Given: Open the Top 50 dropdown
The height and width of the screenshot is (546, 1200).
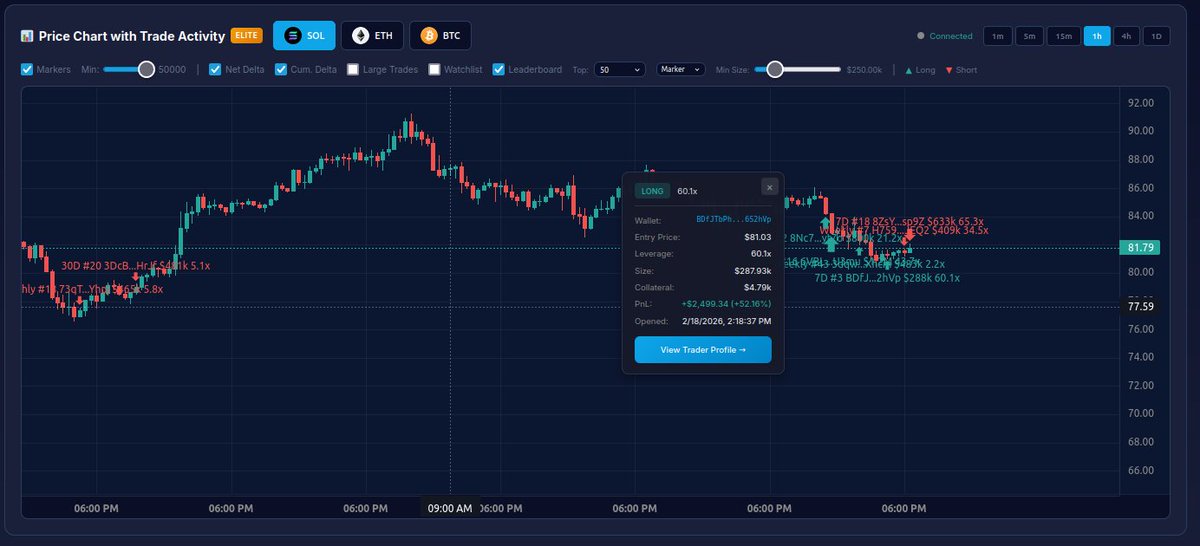Looking at the screenshot, I should [620, 70].
